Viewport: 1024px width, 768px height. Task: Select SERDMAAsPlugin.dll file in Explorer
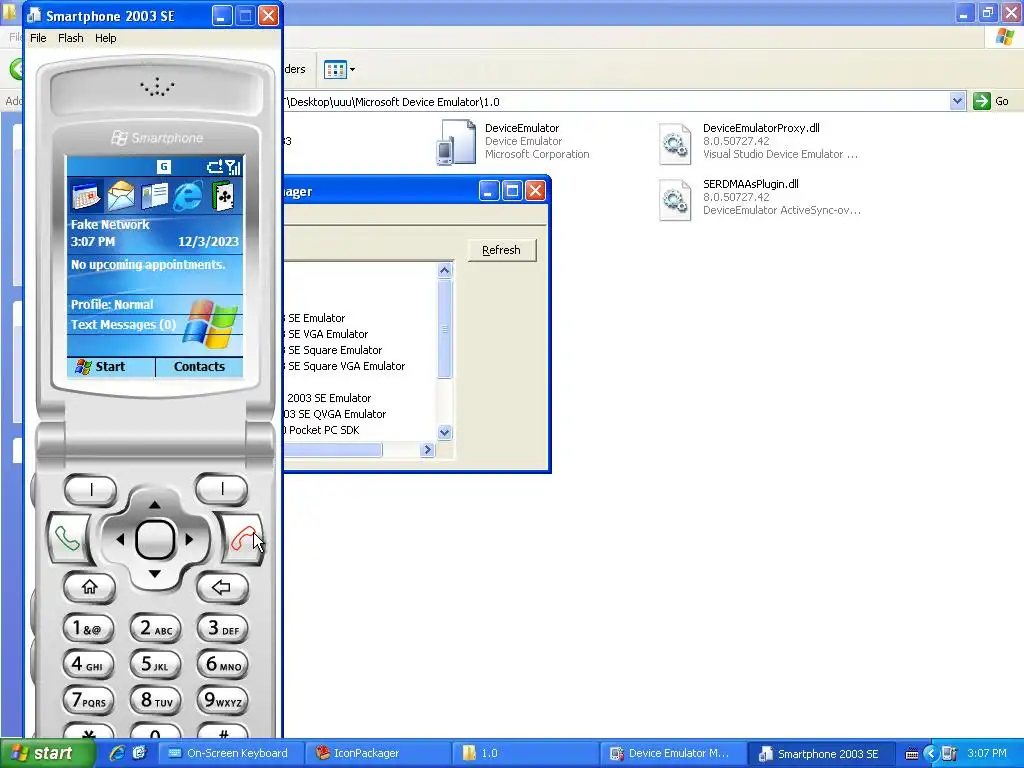point(760,197)
